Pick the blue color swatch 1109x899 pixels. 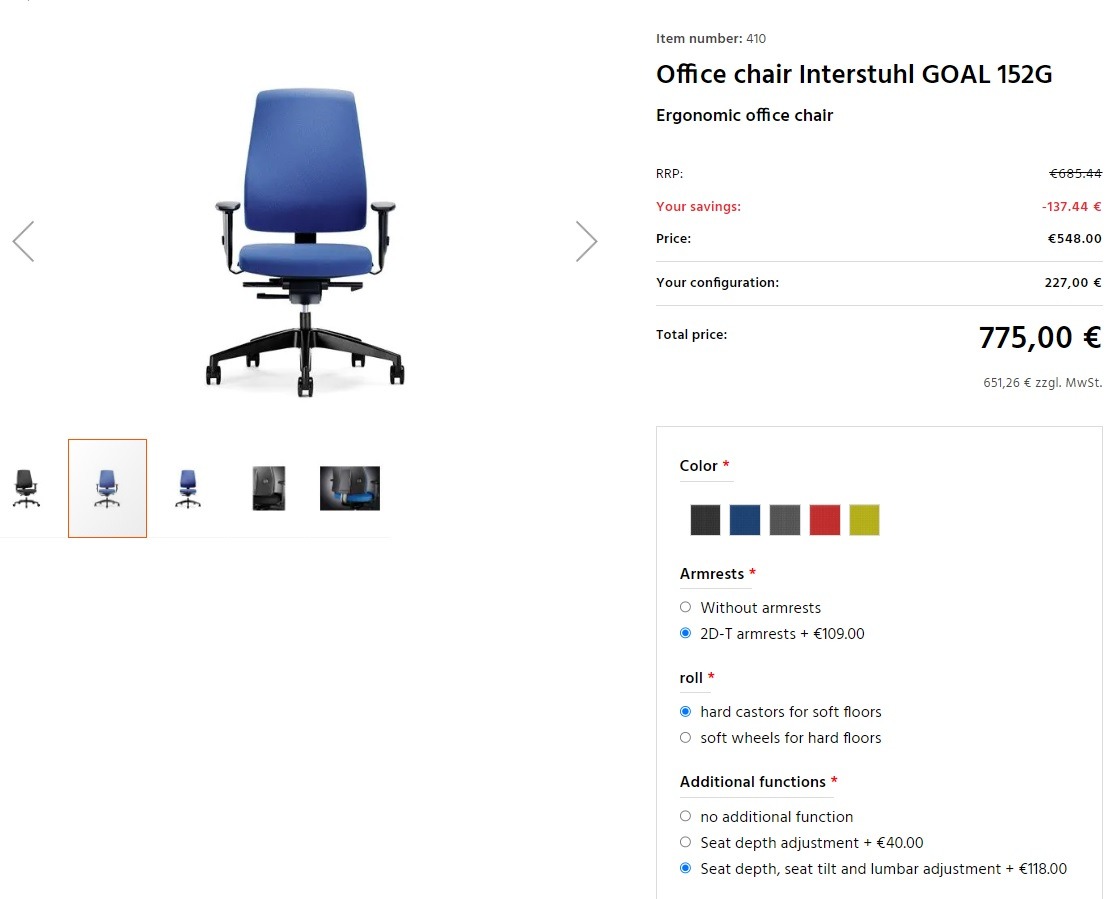(x=745, y=520)
